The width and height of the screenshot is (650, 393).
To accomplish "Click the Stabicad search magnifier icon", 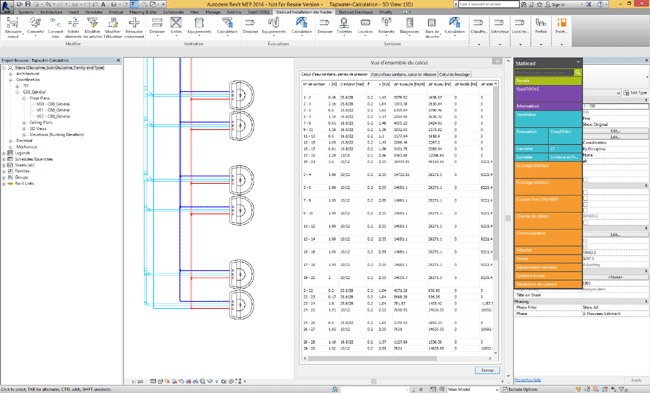I will pos(577,73).
